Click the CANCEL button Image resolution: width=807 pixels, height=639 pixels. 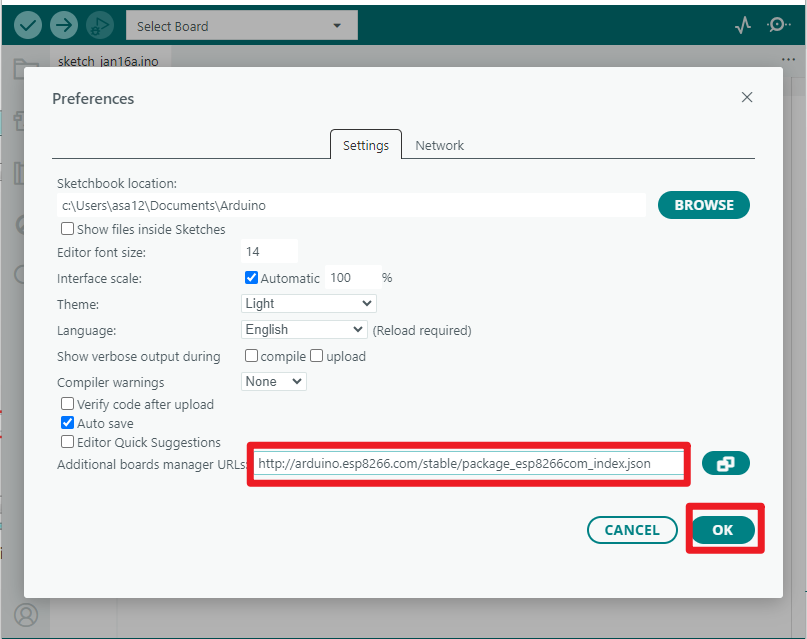[632, 530]
